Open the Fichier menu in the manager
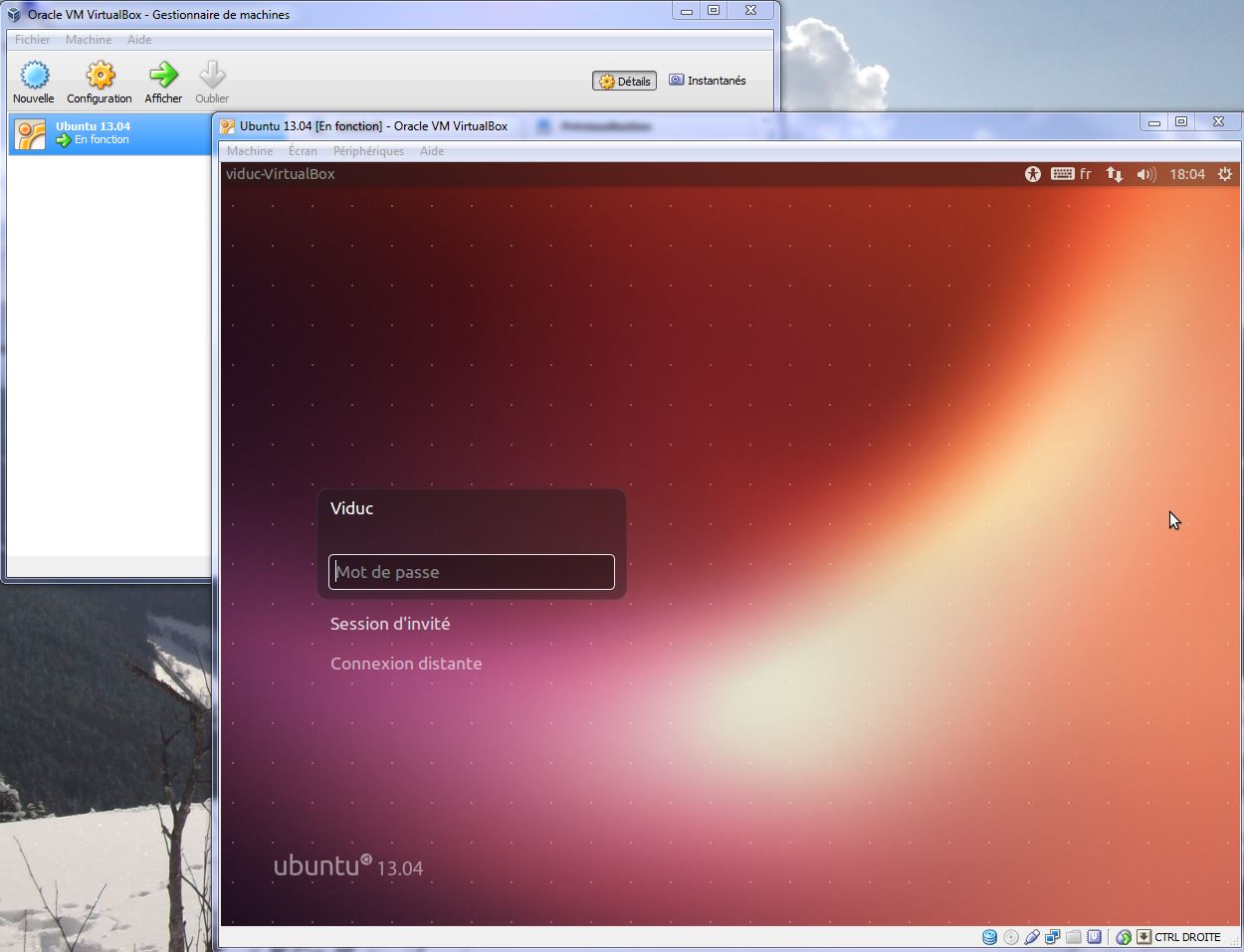The image size is (1244, 952). [x=33, y=40]
